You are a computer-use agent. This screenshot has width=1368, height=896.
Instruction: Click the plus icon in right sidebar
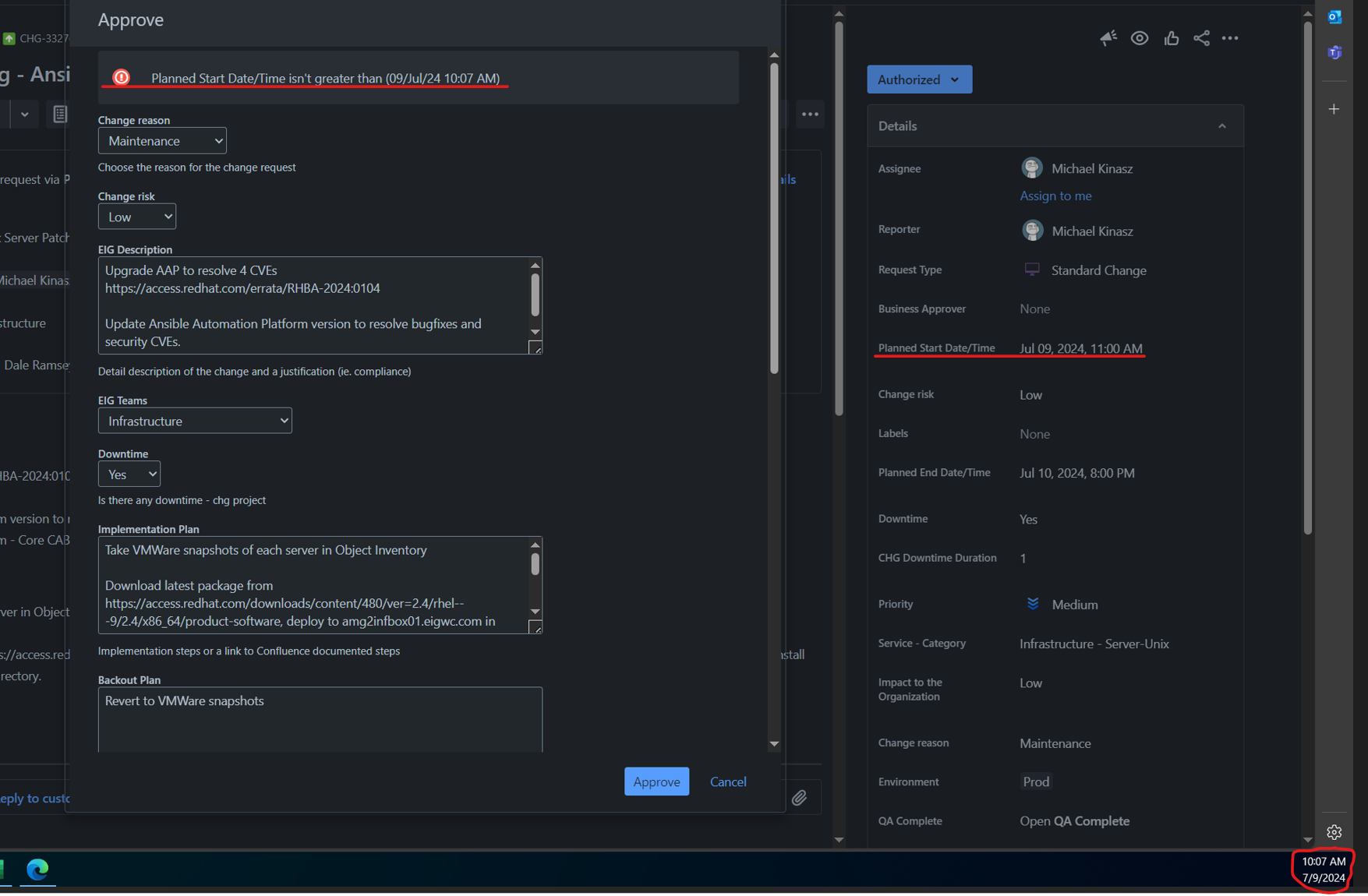click(x=1334, y=109)
